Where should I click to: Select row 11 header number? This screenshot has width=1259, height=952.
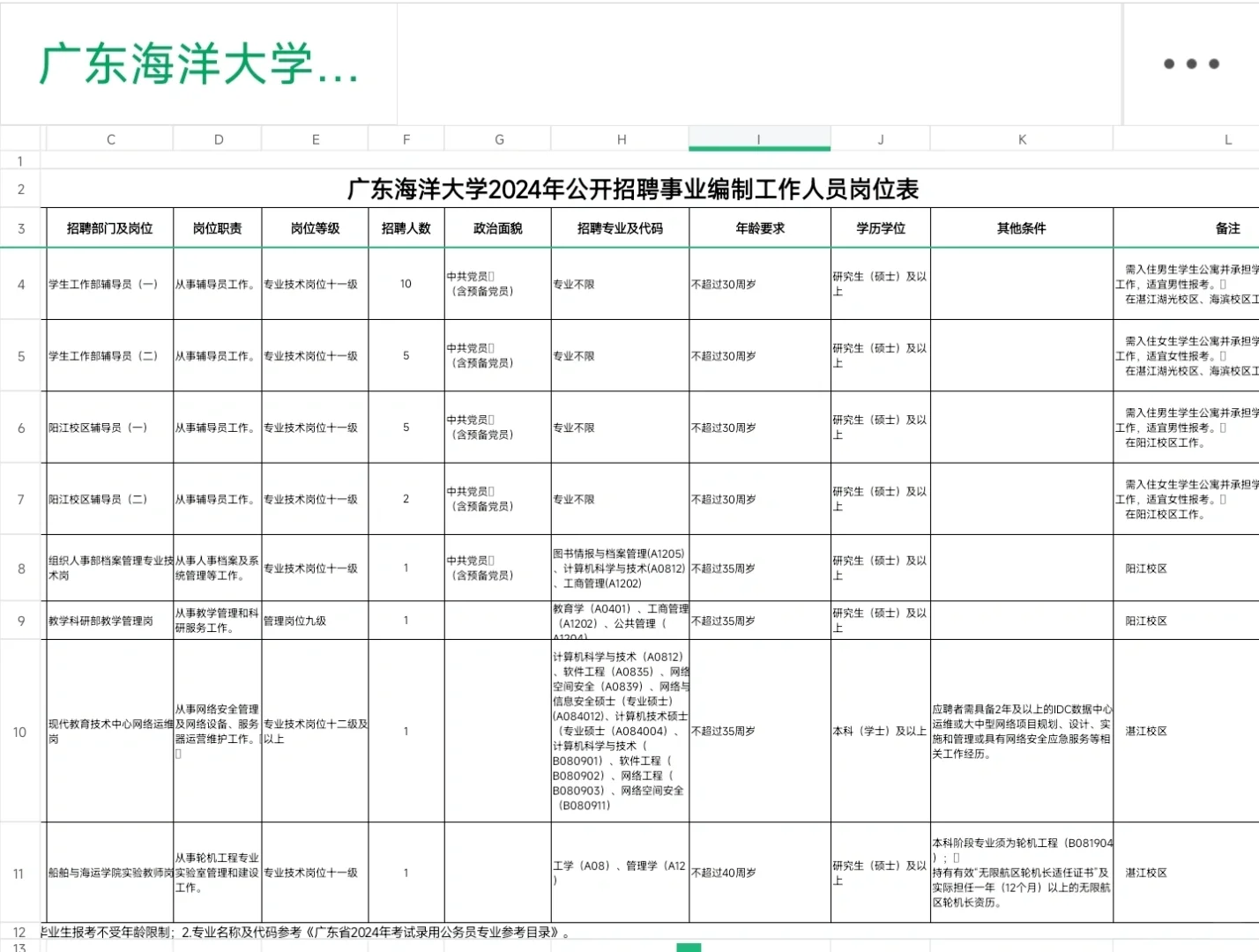20,874
